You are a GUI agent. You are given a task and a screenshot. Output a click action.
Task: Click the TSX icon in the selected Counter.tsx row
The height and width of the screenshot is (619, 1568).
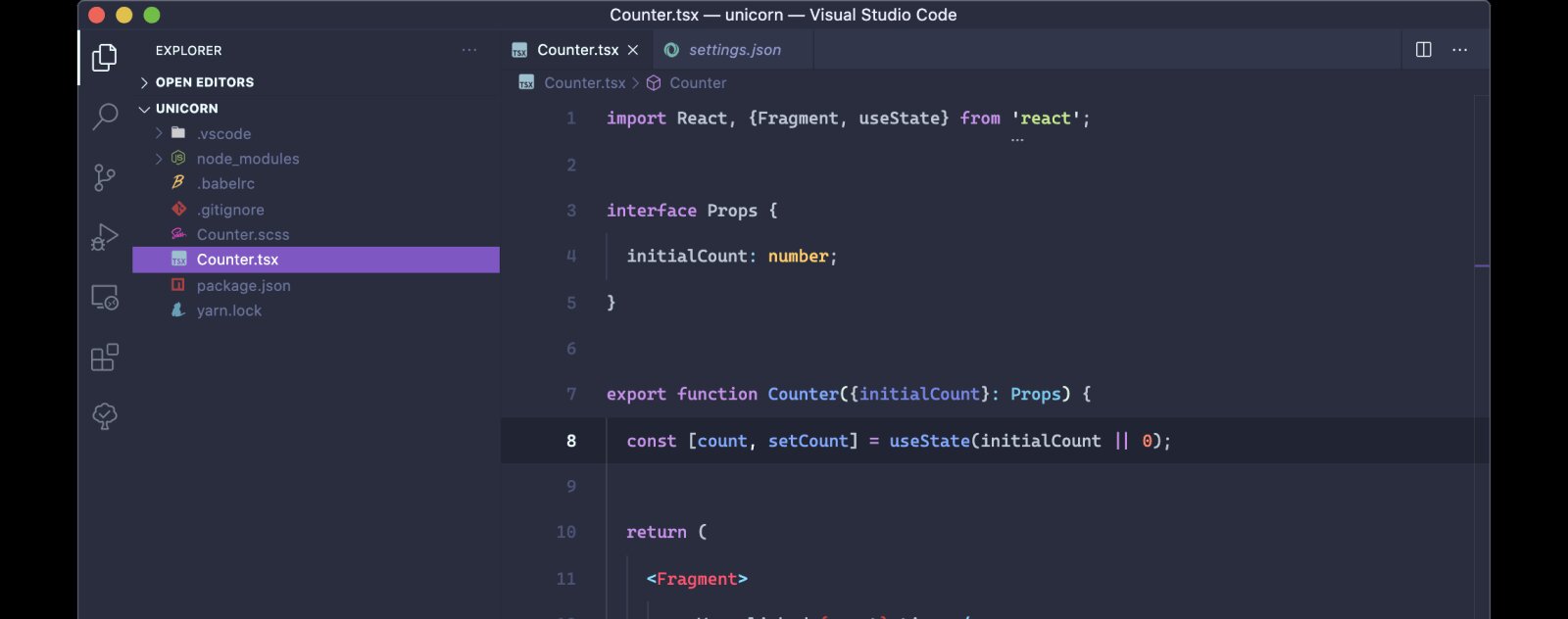(x=178, y=260)
